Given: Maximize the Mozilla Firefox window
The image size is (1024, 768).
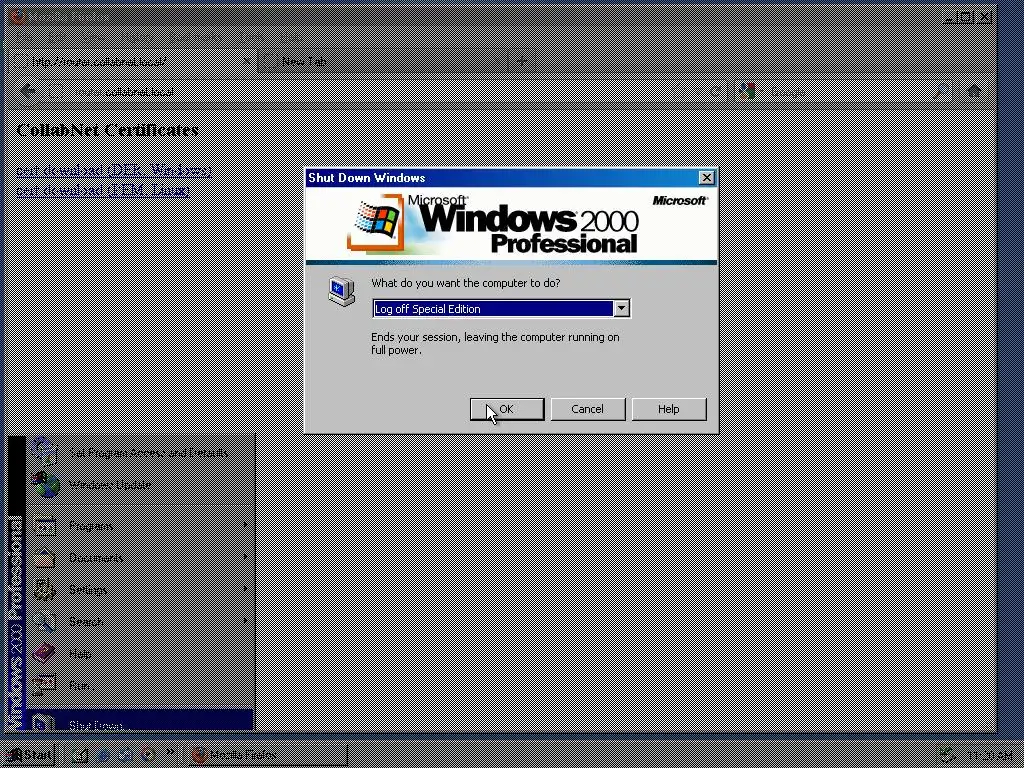Looking at the screenshot, I should click(x=967, y=16).
